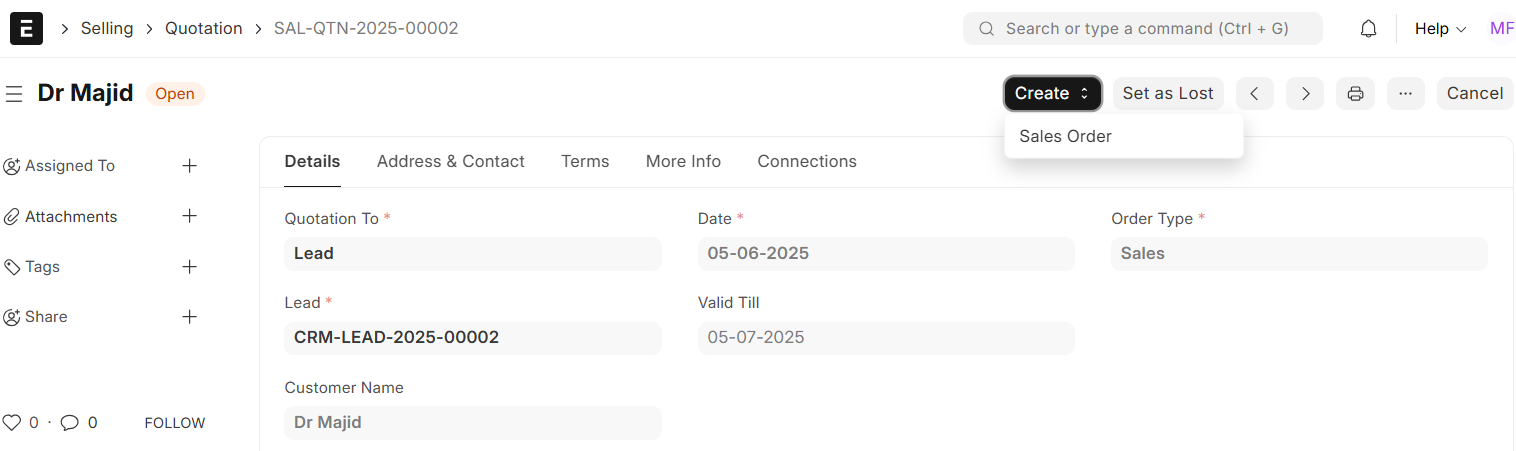This screenshot has height=451, width=1516.
Task: Click the ERPNext home logo icon
Action: [26, 29]
